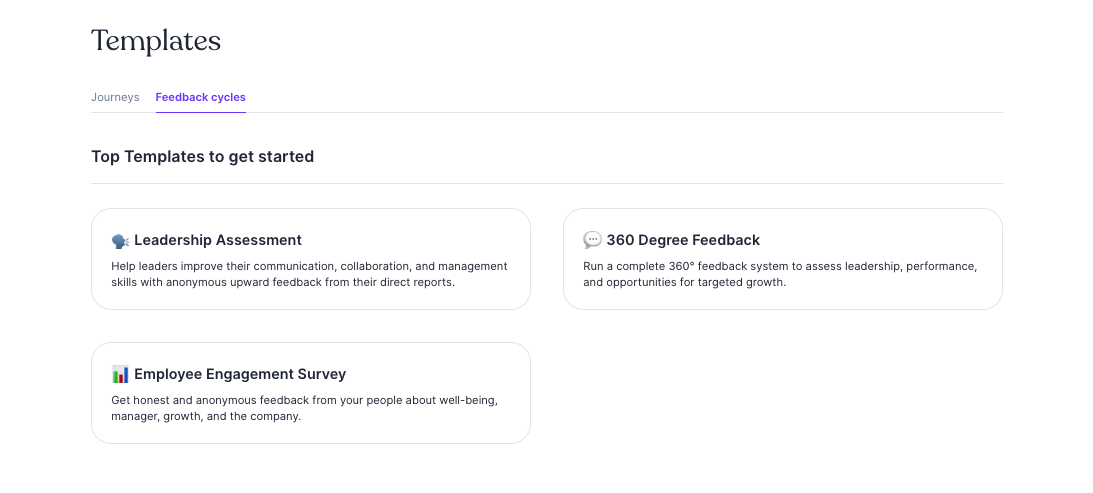
Task: Click the "manager, growth, and the company" text line
Action: coord(206,416)
